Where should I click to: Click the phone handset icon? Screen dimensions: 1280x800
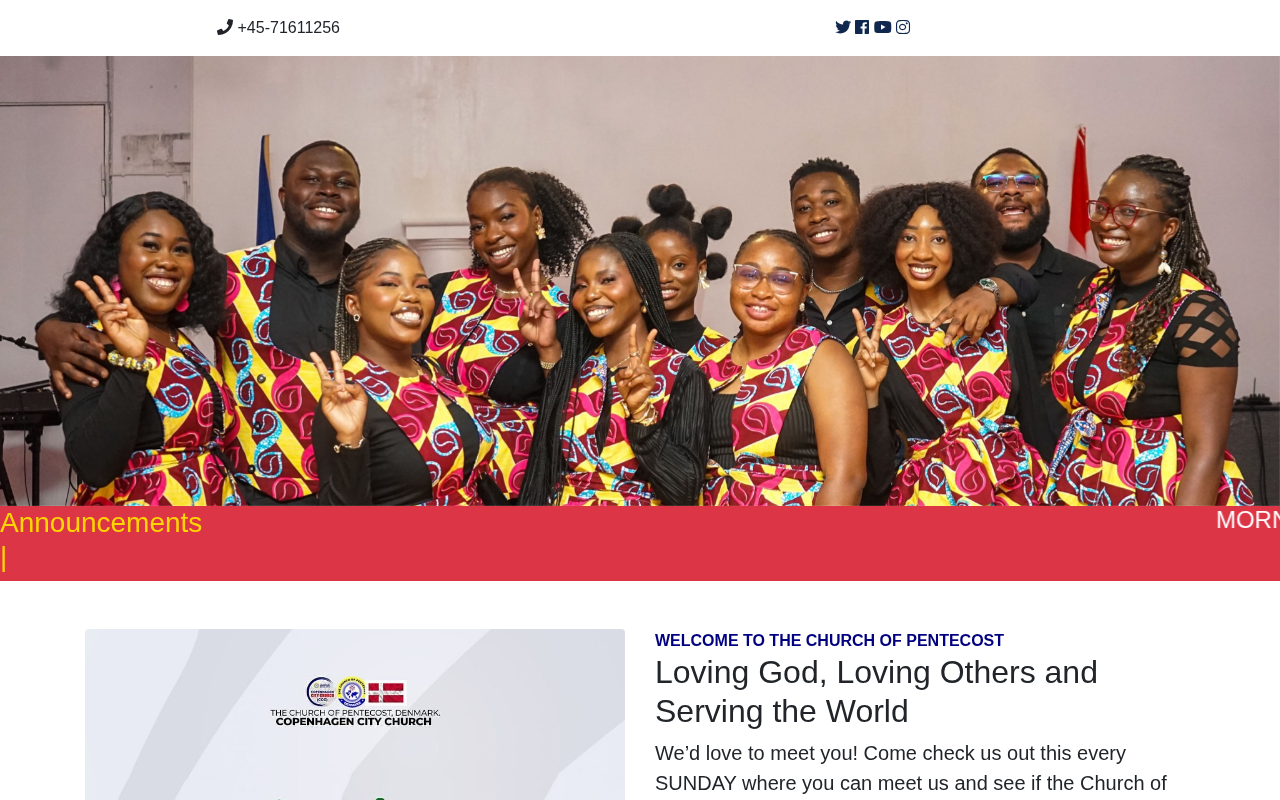coord(225,27)
